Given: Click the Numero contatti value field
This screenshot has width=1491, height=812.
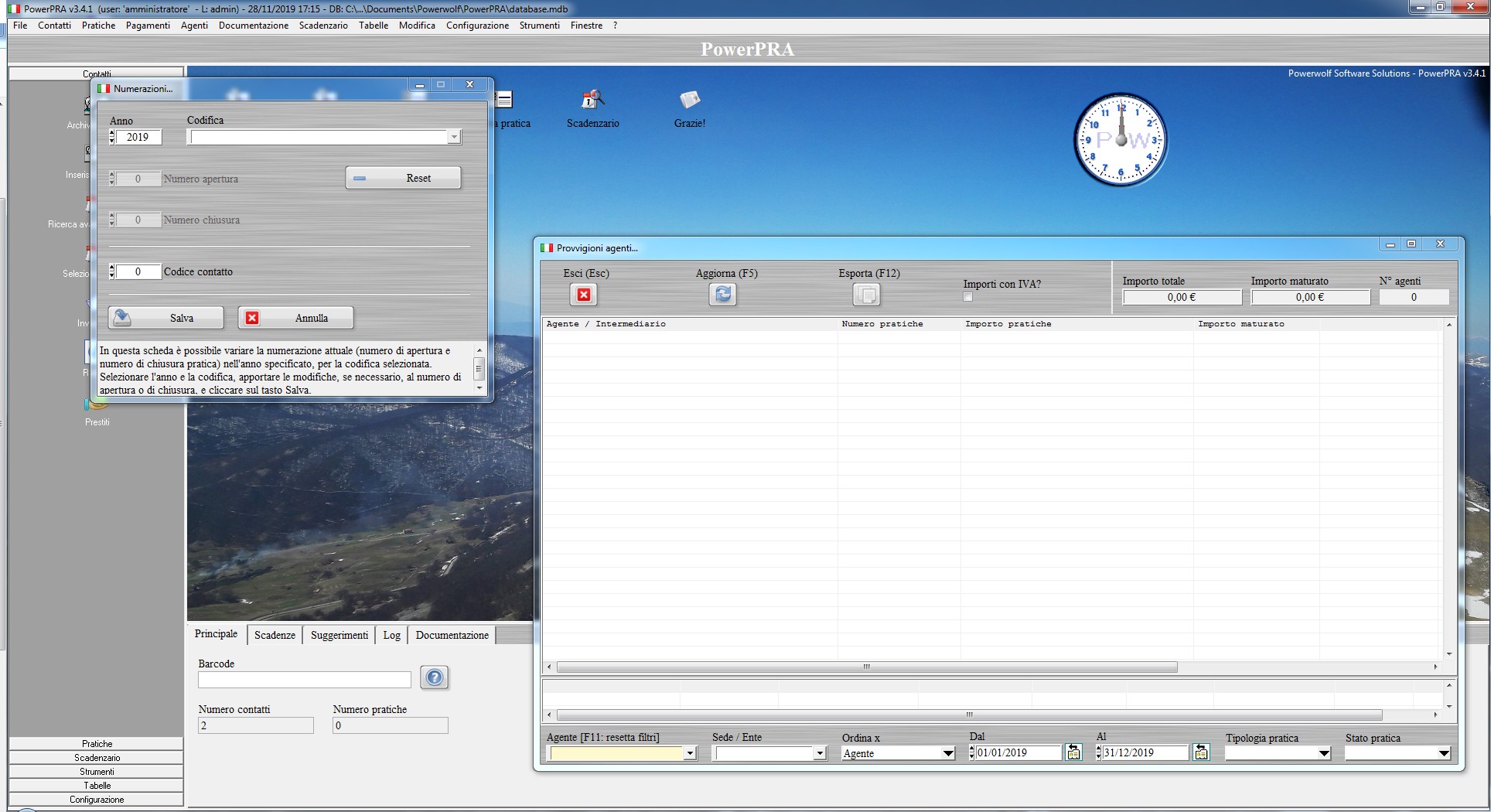Looking at the screenshot, I should (x=256, y=725).
